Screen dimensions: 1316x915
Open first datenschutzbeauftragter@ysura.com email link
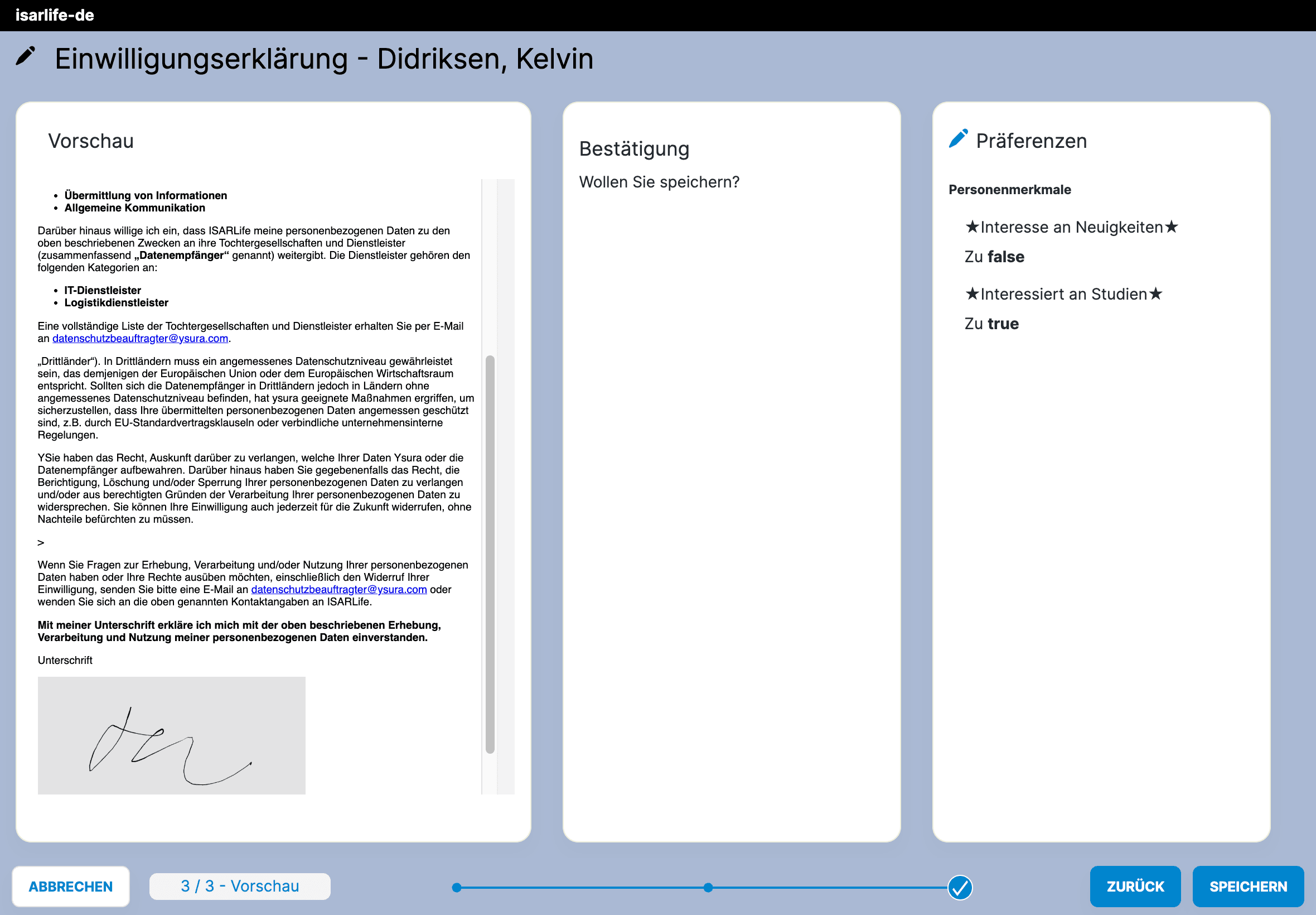coord(140,338)
